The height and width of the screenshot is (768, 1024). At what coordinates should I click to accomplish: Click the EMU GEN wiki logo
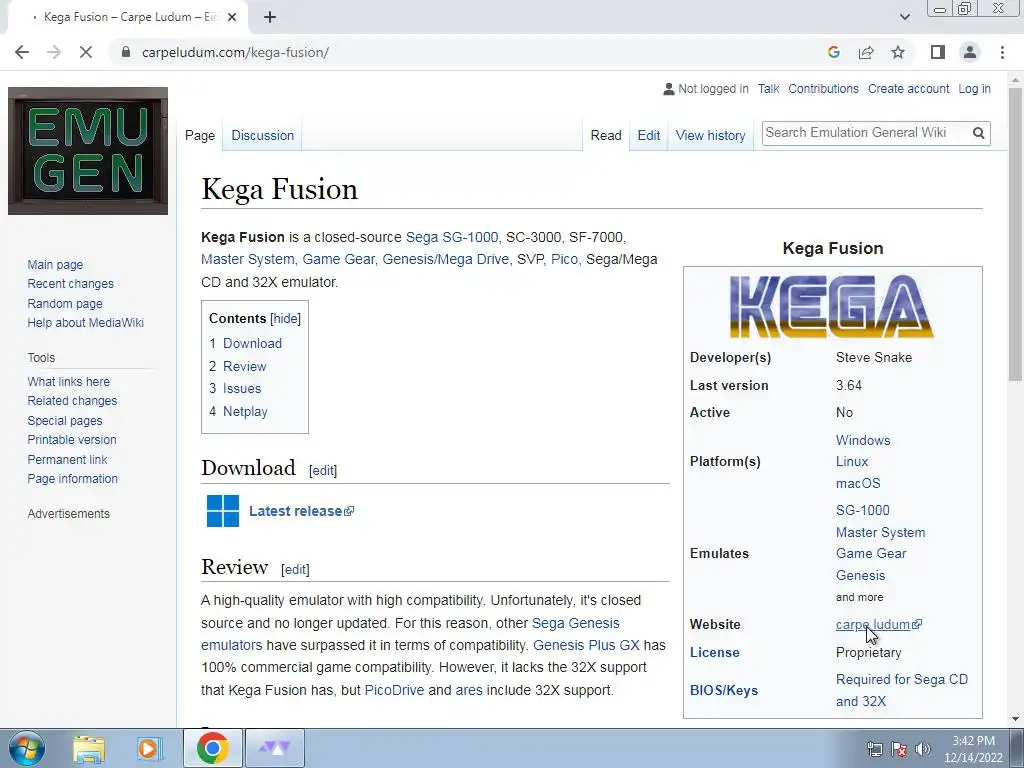(x=88, y=151)
